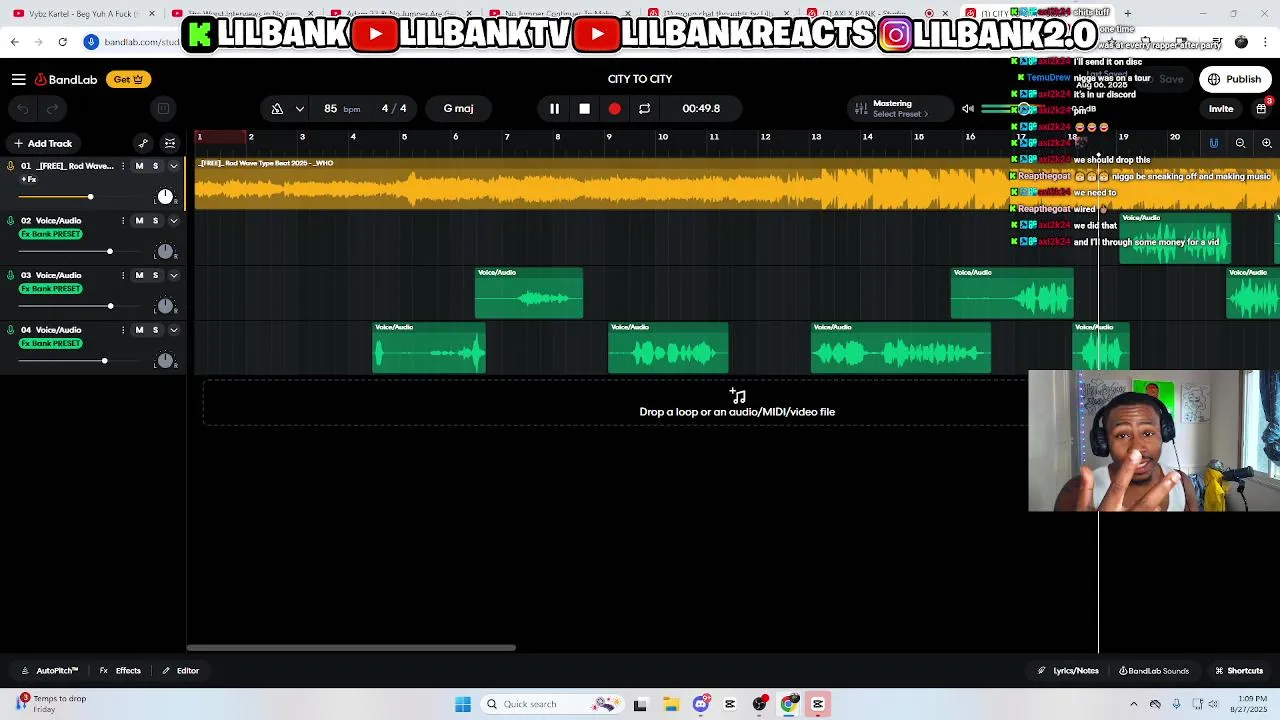Solo track 02 Voice/Audio
Viewport: 1280px width, 720px height.
(x=155, y=221)
